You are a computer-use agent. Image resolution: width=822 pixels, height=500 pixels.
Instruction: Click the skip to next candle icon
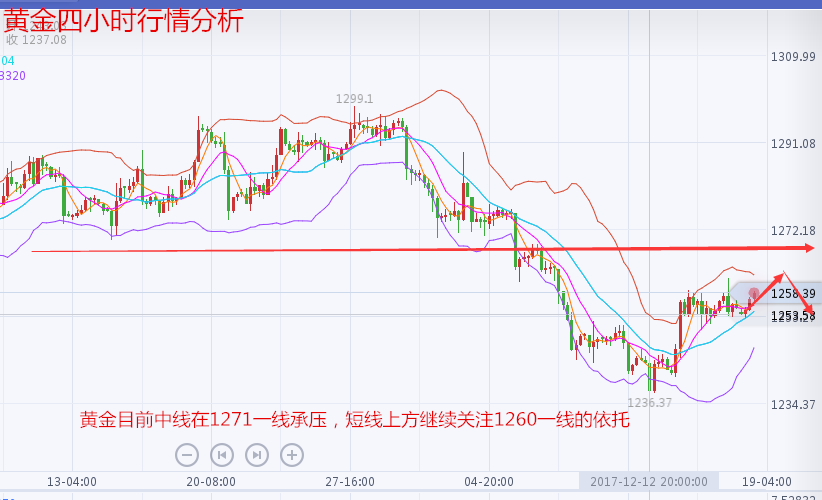pos(257,455)
